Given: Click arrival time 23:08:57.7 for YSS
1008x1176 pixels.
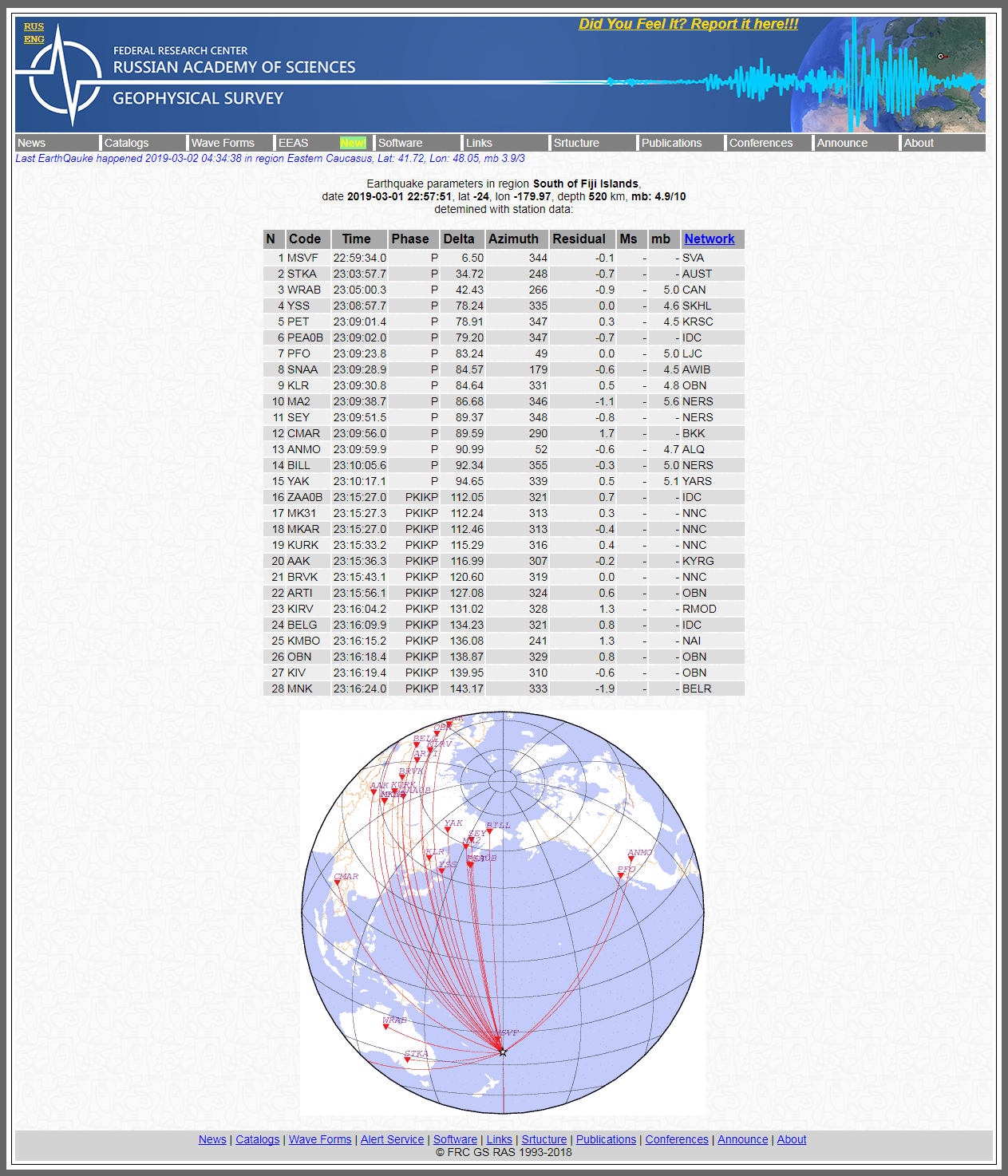Looking at the screenshot, I should [x=360, y=306].
